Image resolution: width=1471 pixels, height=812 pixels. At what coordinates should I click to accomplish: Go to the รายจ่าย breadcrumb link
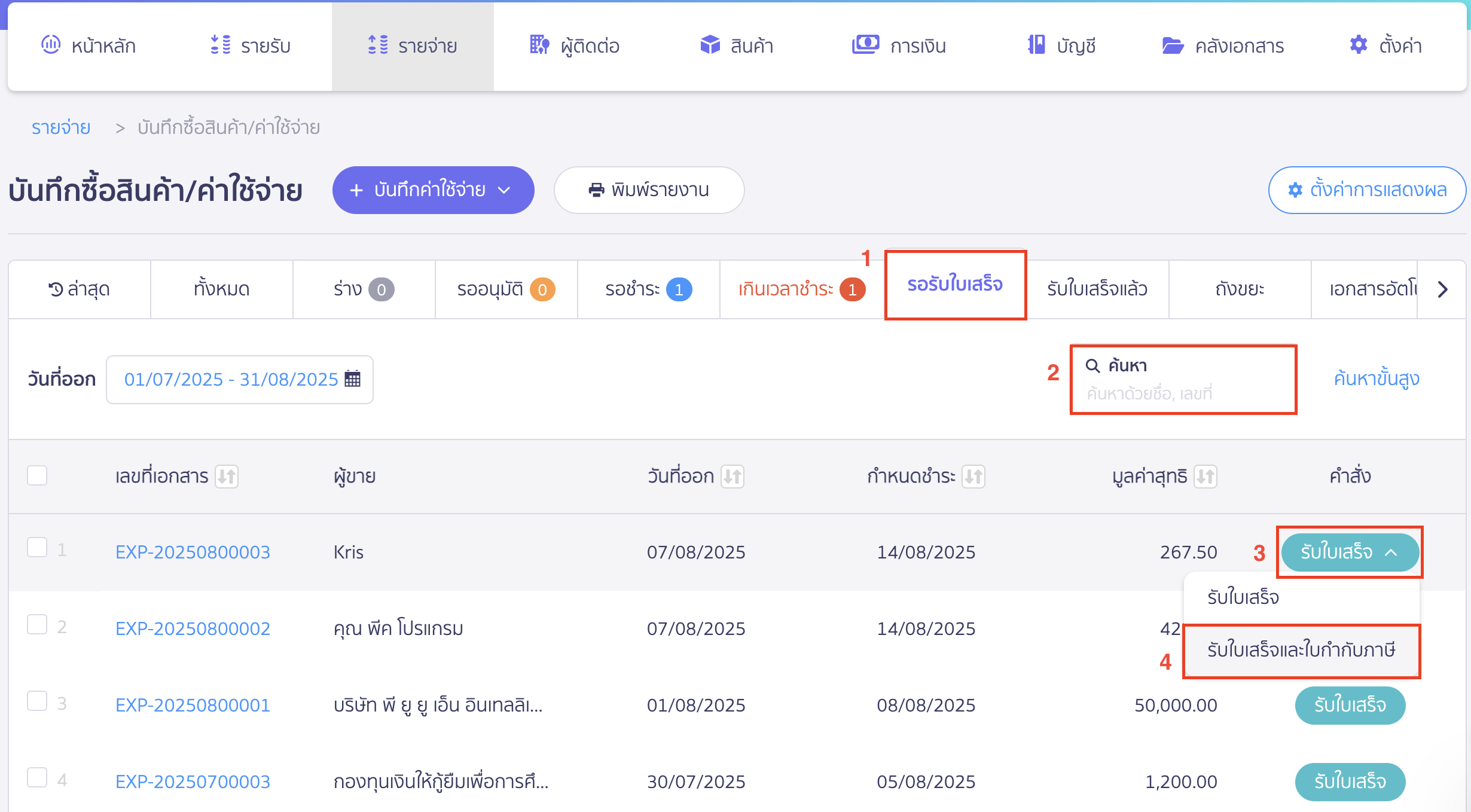pos(61,127)
